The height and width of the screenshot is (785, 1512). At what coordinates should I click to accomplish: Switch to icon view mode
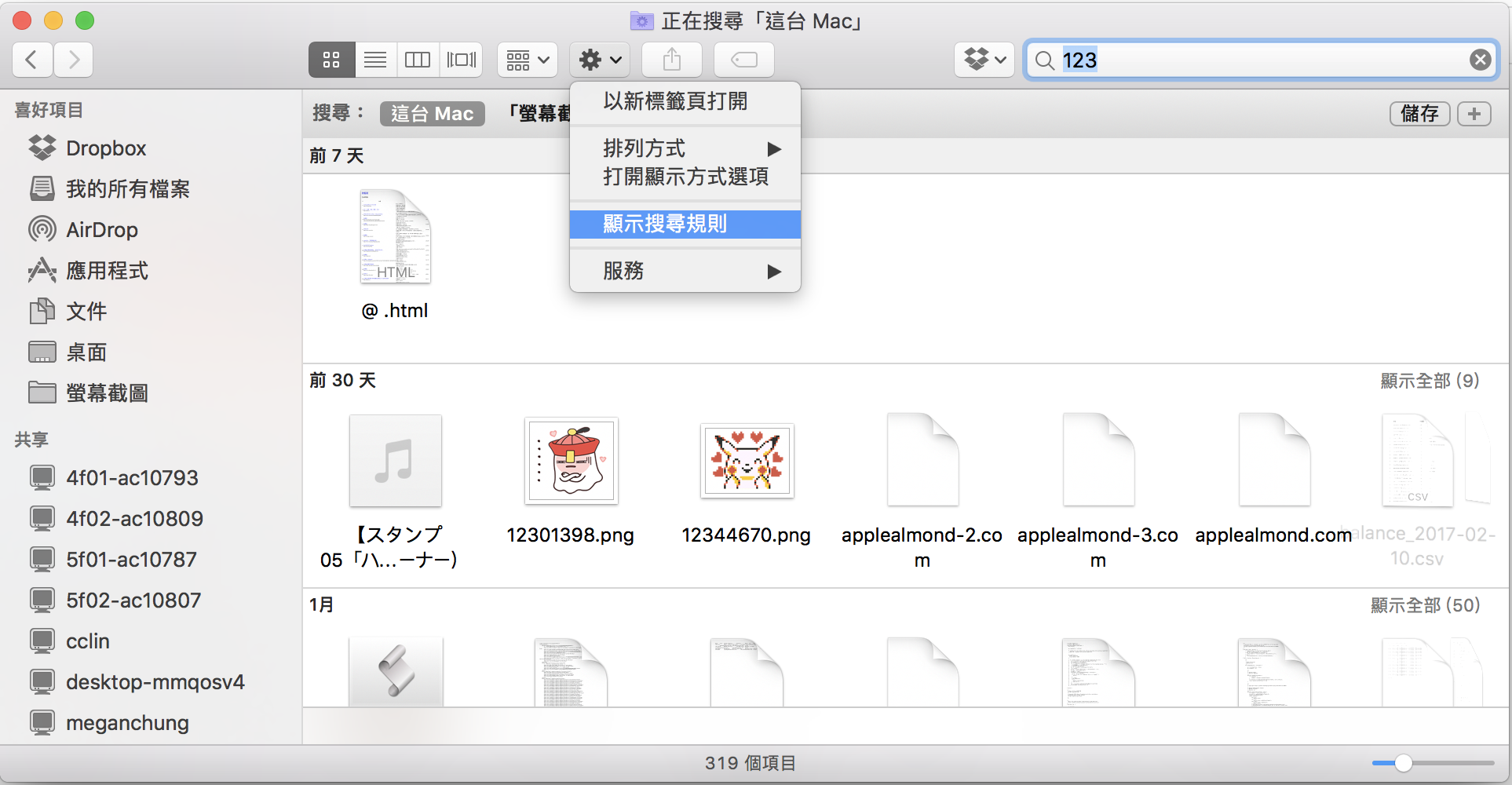(x=331, y=60)
